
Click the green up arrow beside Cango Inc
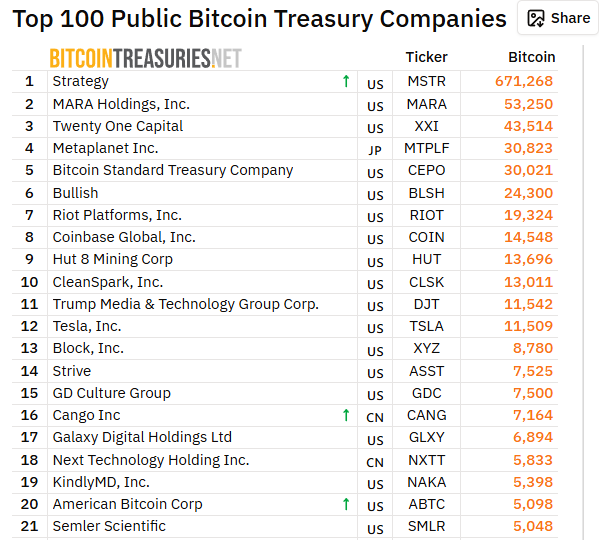click(x=346, y=415)
